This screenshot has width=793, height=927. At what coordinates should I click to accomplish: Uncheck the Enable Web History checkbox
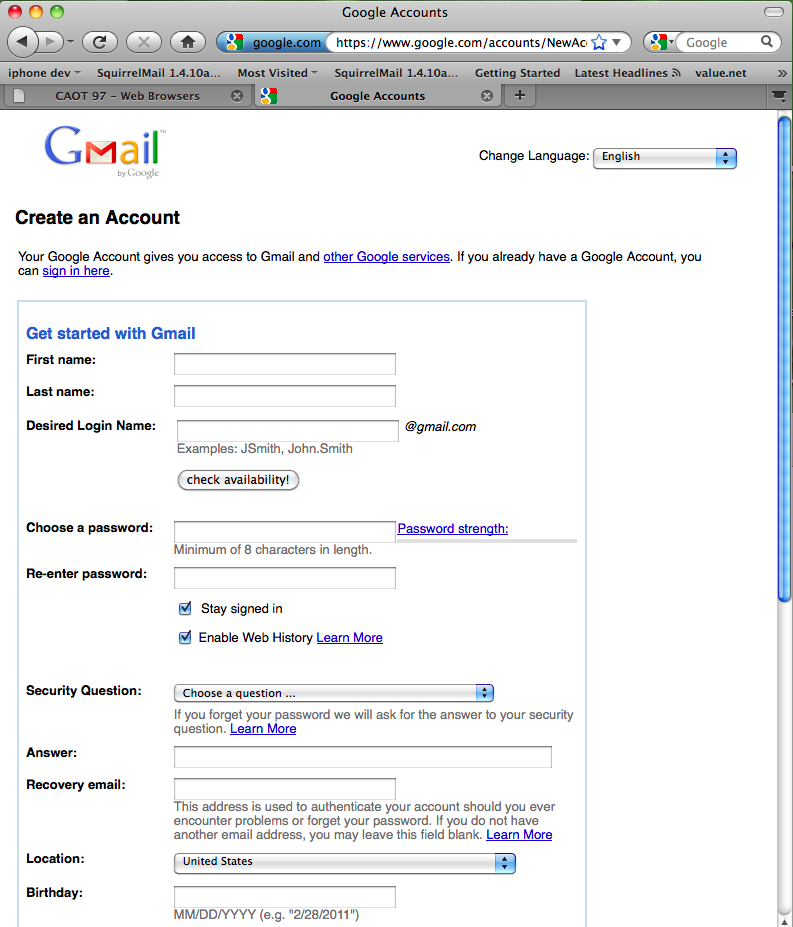click(185, 637)
